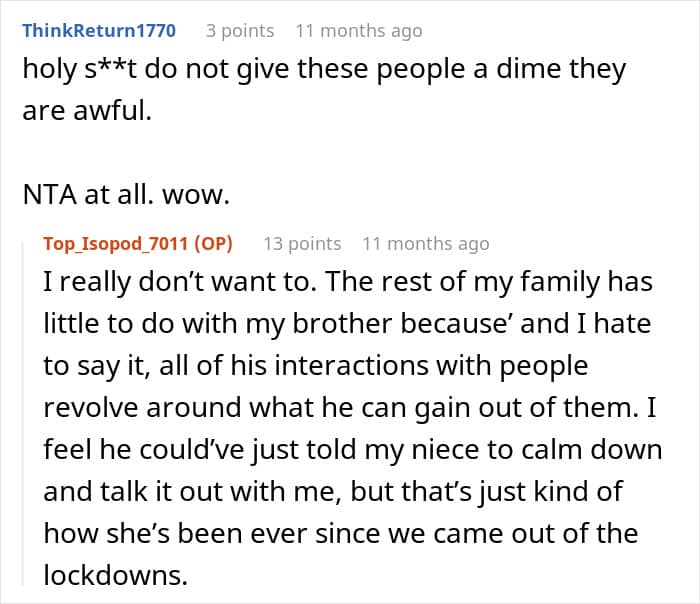Click the line mentioning "my brother because'"

[x=347, y=323]
